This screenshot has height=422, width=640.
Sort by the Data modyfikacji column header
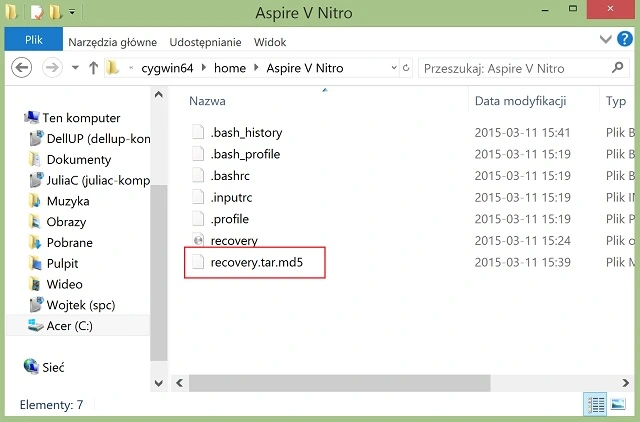(520, 101)
